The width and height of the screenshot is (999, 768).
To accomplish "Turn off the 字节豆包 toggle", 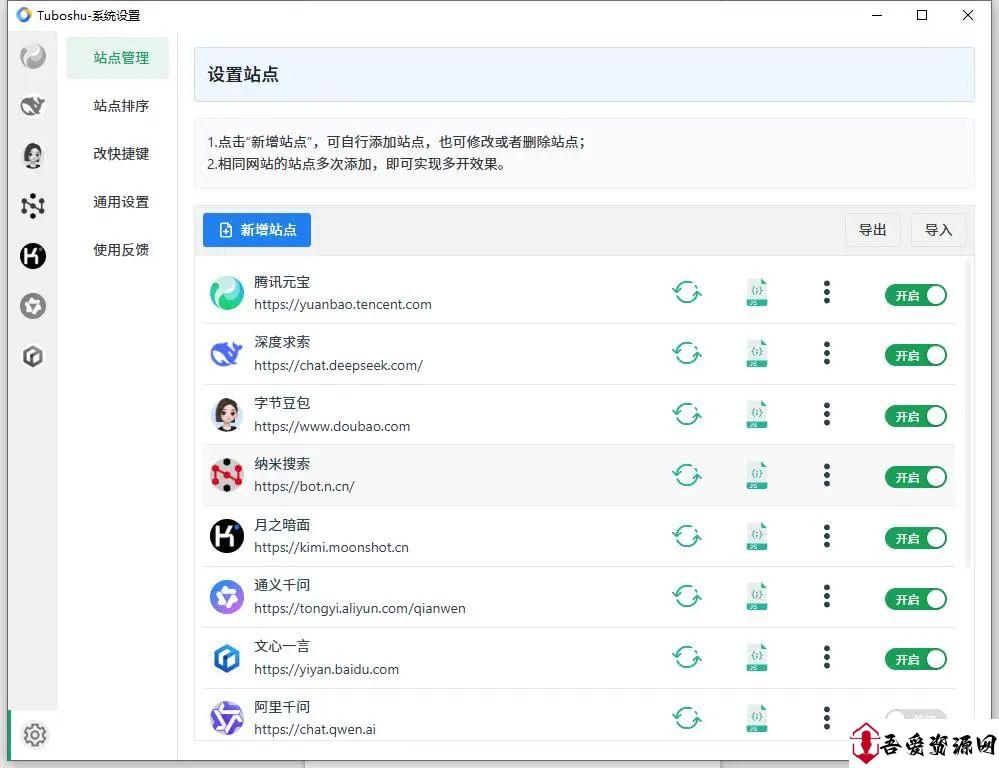I will pos(916,416).
